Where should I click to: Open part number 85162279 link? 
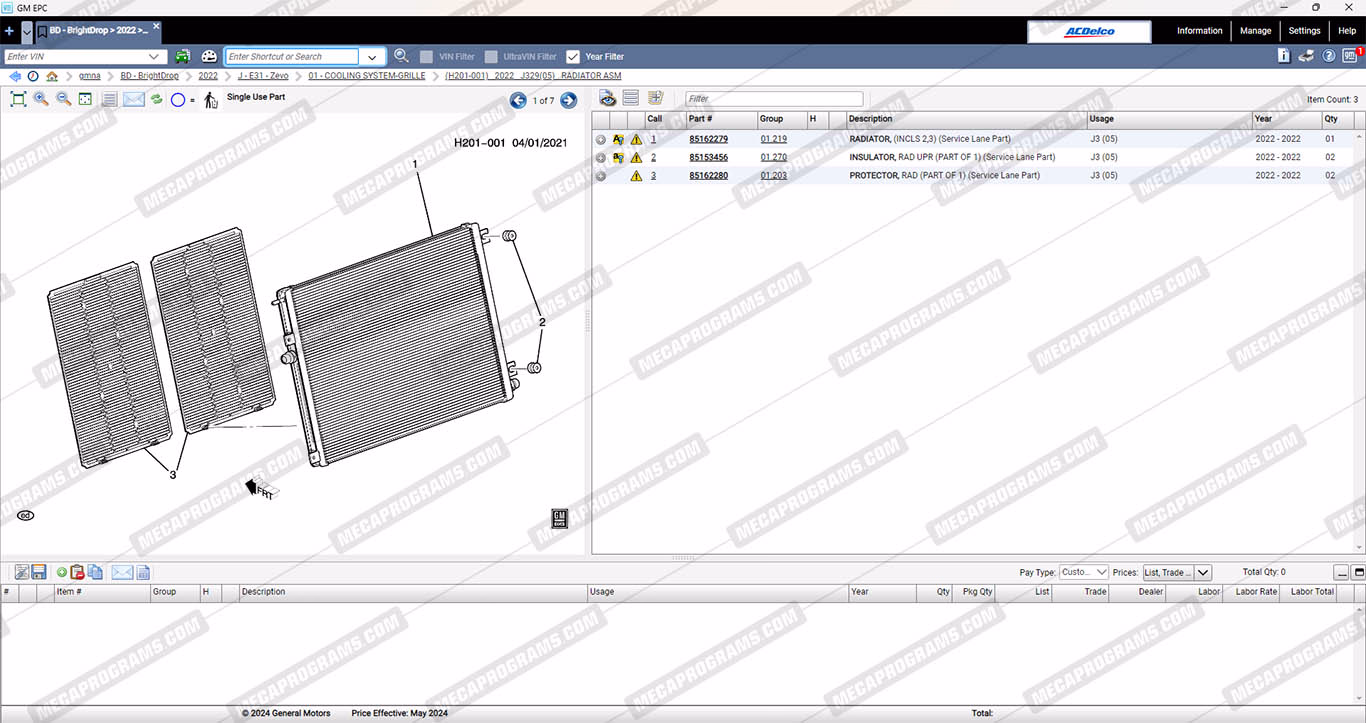pos(708,139)
